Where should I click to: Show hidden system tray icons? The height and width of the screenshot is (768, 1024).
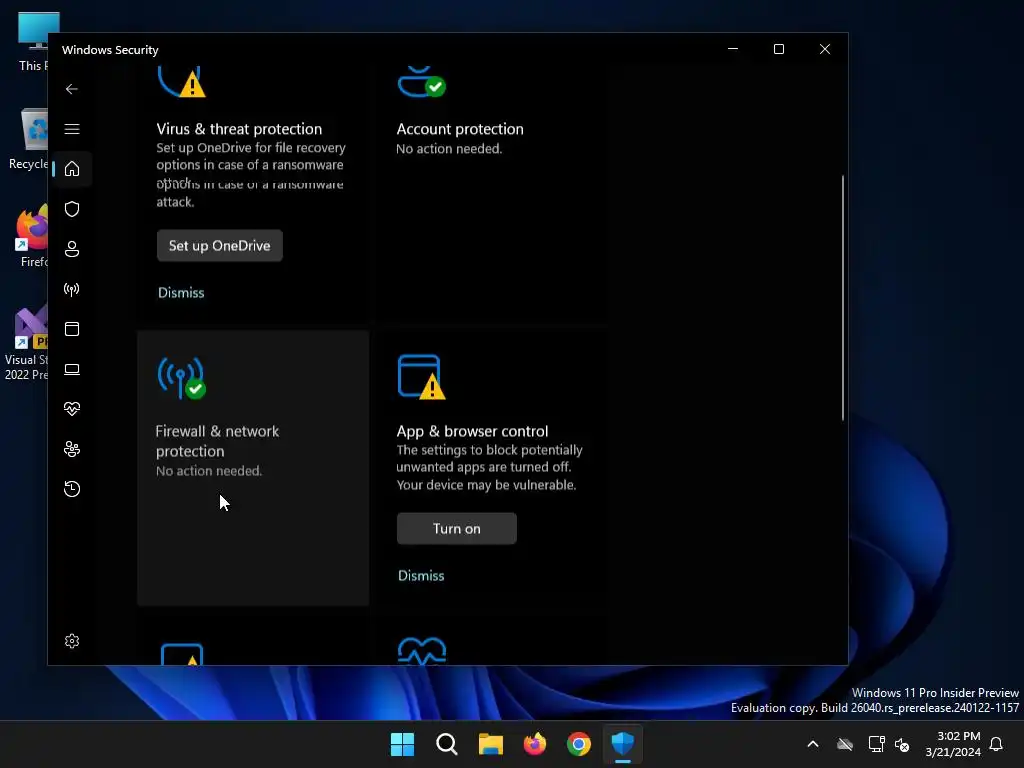(x=813, y=744)
